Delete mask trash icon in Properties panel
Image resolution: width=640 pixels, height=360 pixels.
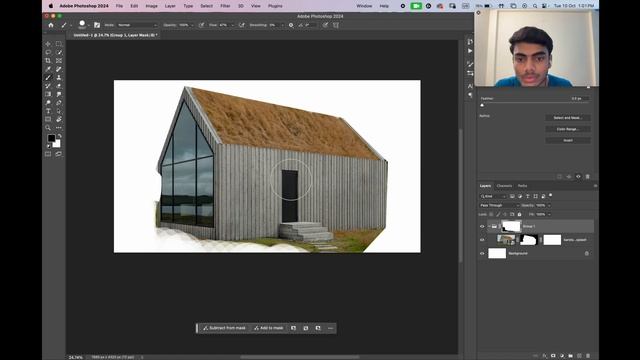(x=588, y=177)
